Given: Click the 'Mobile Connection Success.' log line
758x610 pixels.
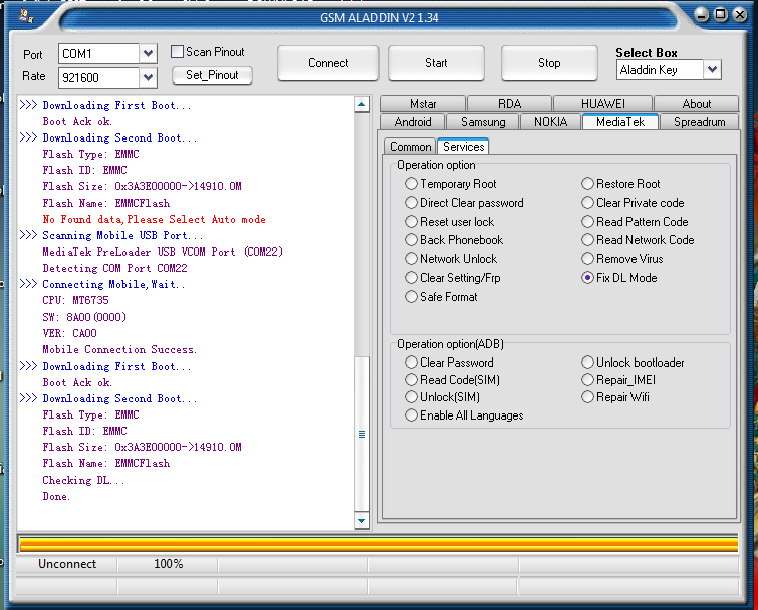Looking at the screenshot, I should [x=119, y=349].
